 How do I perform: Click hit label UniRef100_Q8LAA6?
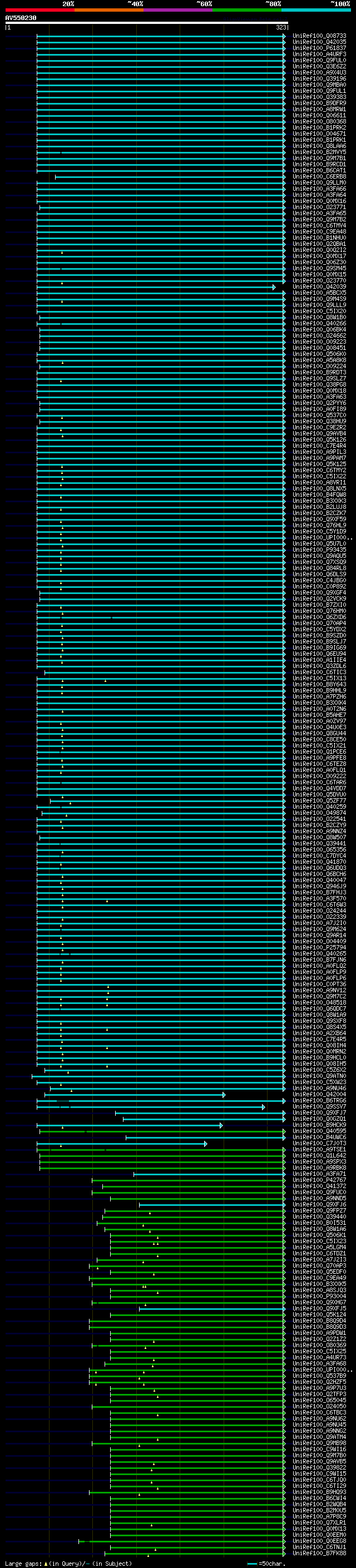(x=319, y=146)
